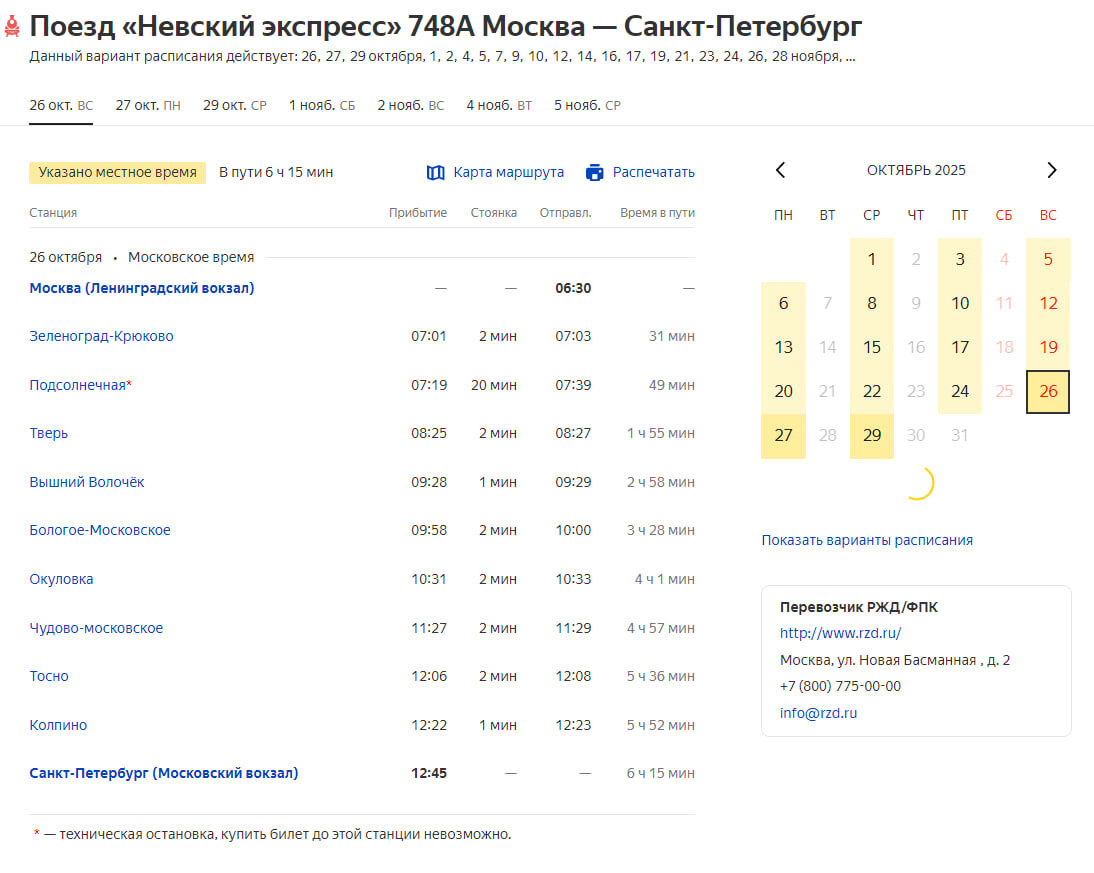Click the yellow loading spinner under calendar
1094x873 pixels.
point(921,481)
